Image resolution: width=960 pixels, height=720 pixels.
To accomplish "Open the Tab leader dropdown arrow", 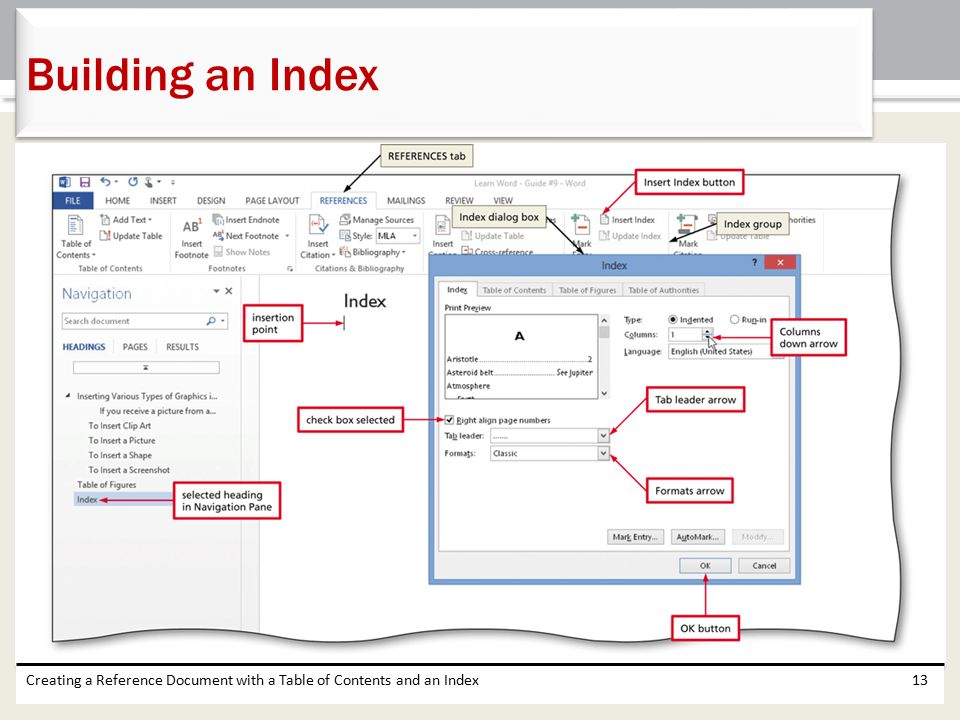I will point(603,436).
